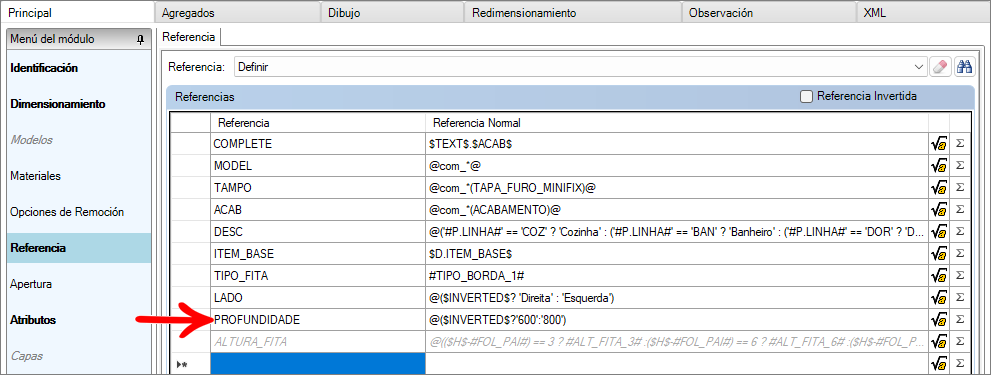The height and width of the screenshot is (375, 991).
Task: Open formula editor for ITEM_BASE row
Action: (x=939, y=254)
